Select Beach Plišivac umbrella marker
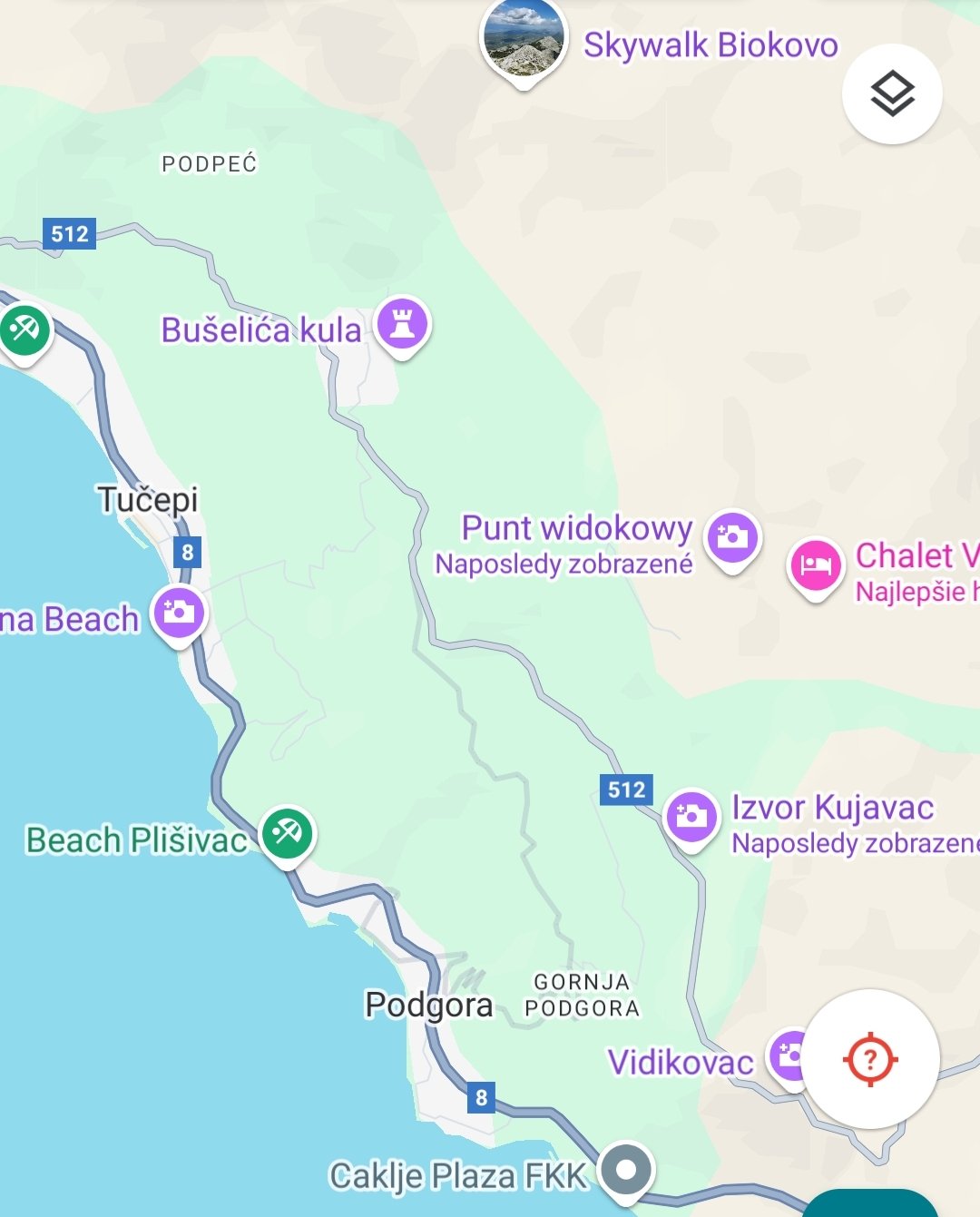Viewport: 980px width, 1217px height. (288, 835)
